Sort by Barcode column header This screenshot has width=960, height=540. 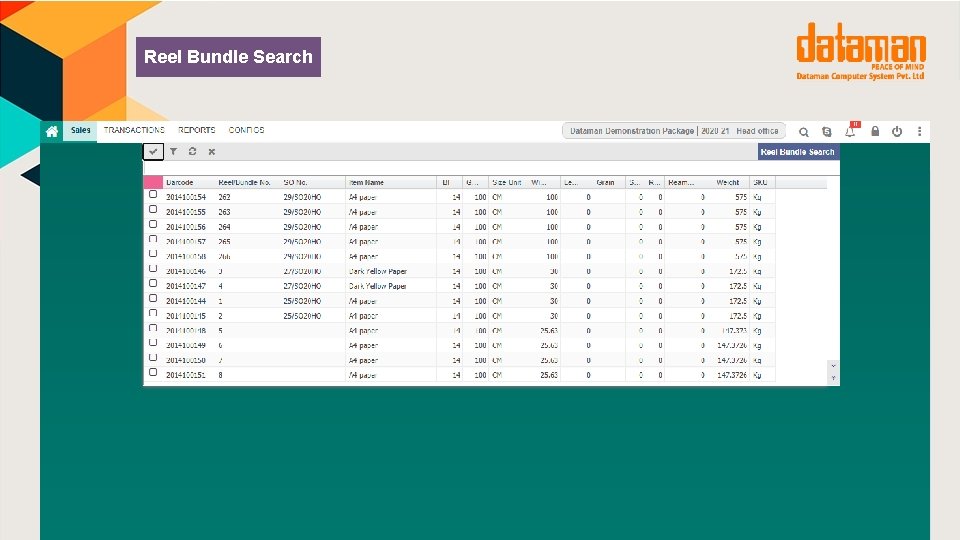[x=180, y=182]
